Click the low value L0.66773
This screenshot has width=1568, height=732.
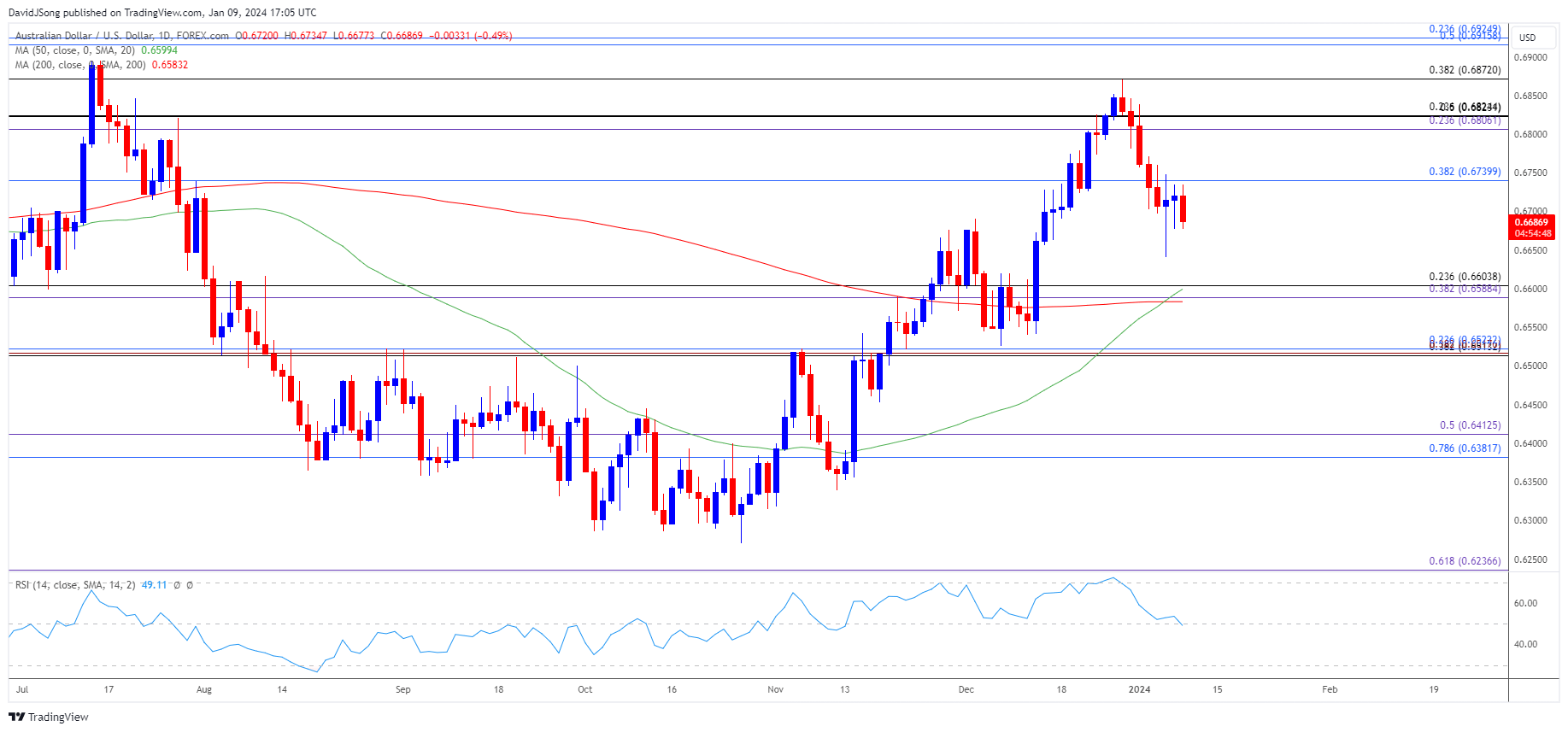tap(354, 36)
